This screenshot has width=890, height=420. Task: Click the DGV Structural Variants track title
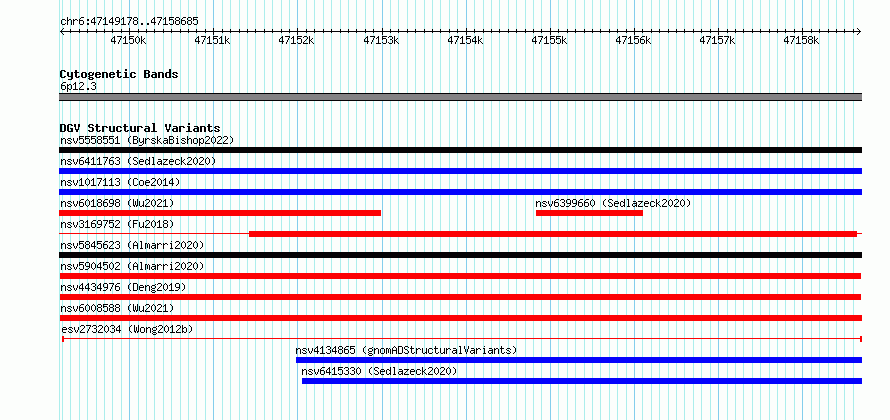pos(140,128)
